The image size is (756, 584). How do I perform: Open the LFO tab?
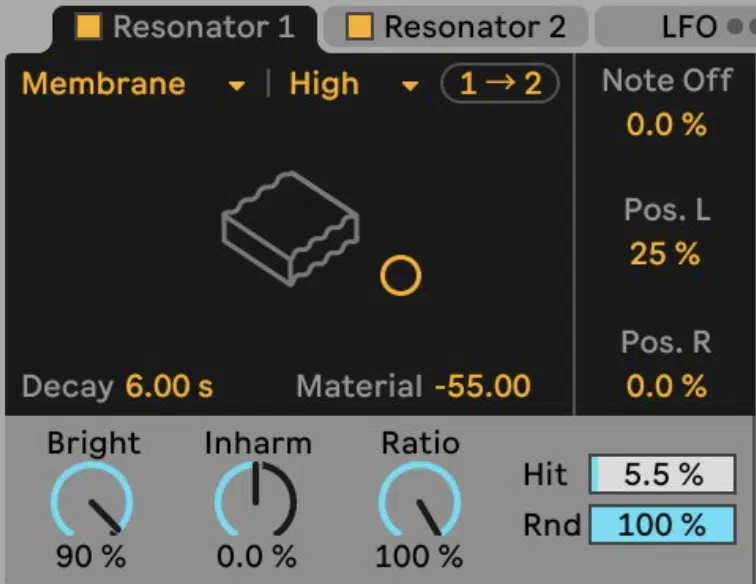(x=676, y=27)
